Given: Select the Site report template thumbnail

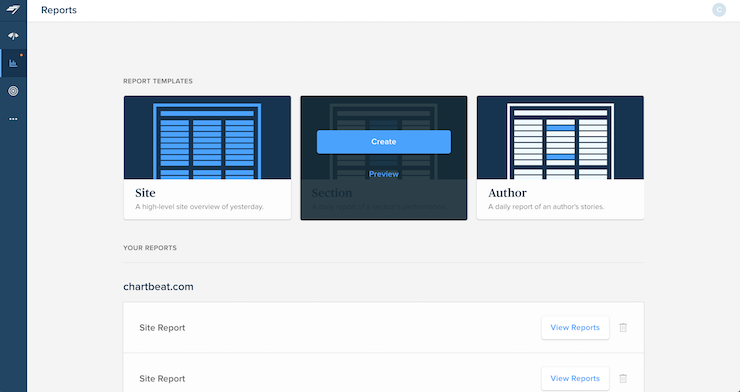Looking at the screenshot, I should pyautogui.click(x=207, y=137).
